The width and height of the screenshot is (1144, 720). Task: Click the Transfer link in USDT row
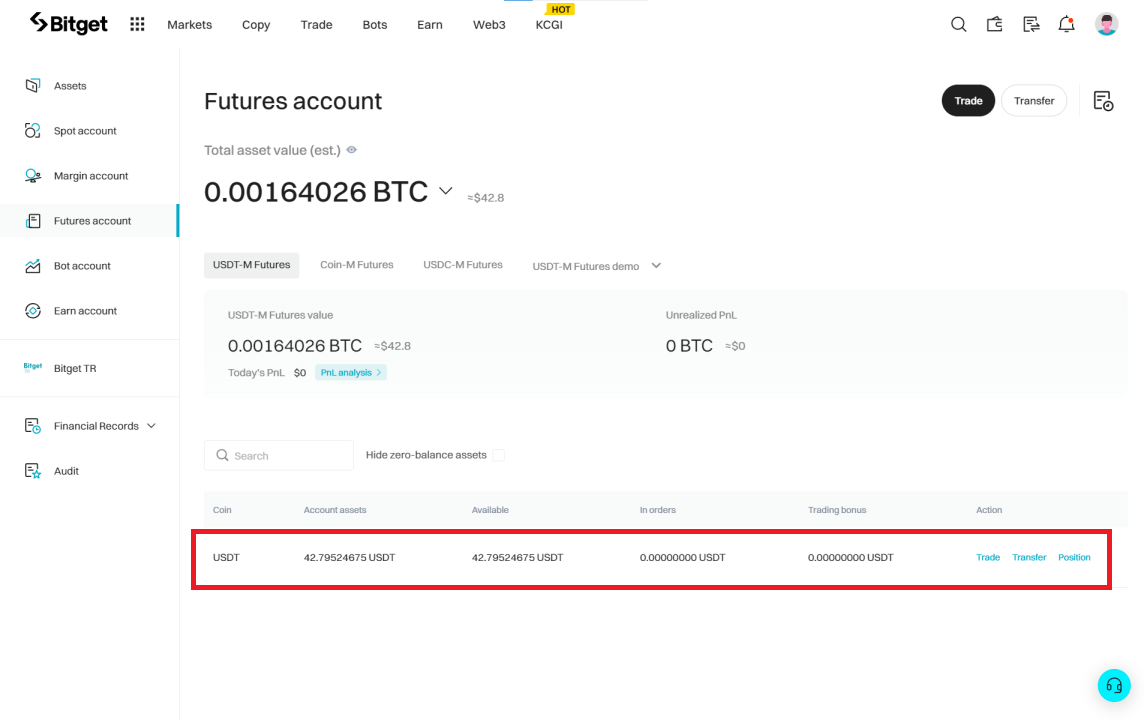(1029, 557)
